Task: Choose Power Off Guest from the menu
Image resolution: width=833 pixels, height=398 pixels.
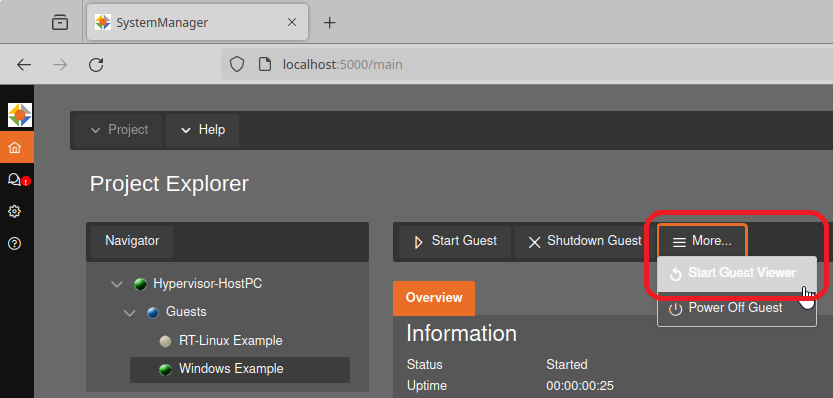Action: point(737,308)
